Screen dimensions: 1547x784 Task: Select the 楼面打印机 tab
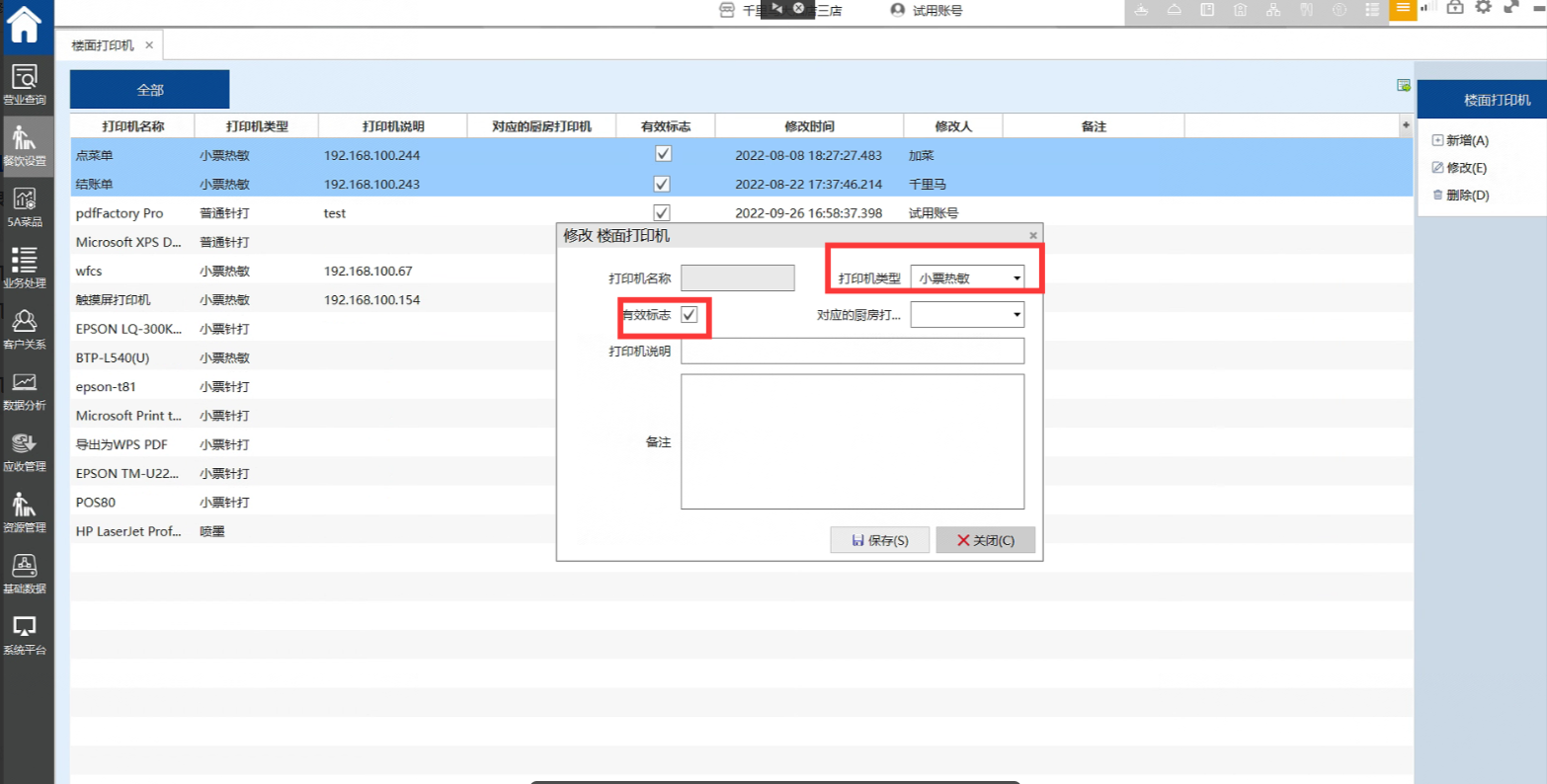click(x=103, y=45)
